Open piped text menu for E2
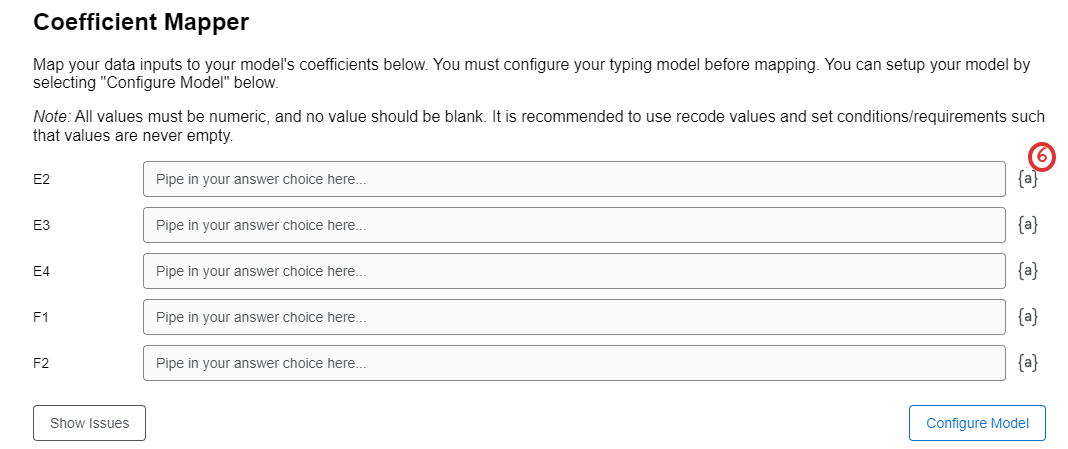The height and width of the screenshot is (449, 1068). point(1027,179)
